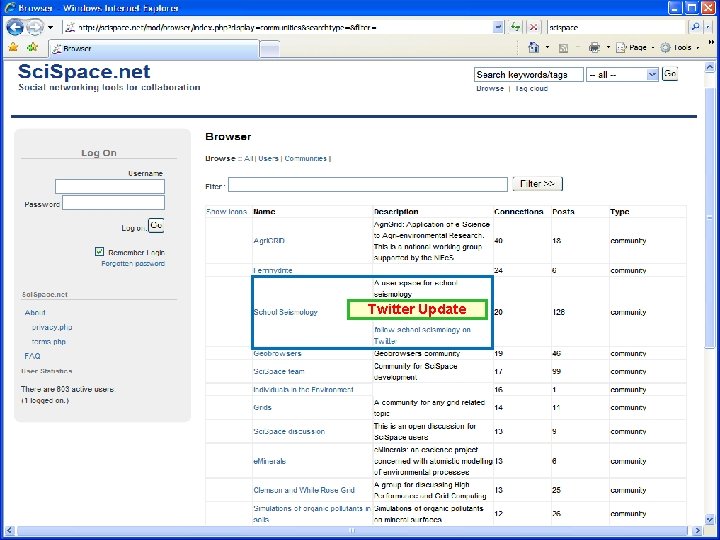
Task: Open Simulations of organic pollutants in soils link
Action: (312, 514)
